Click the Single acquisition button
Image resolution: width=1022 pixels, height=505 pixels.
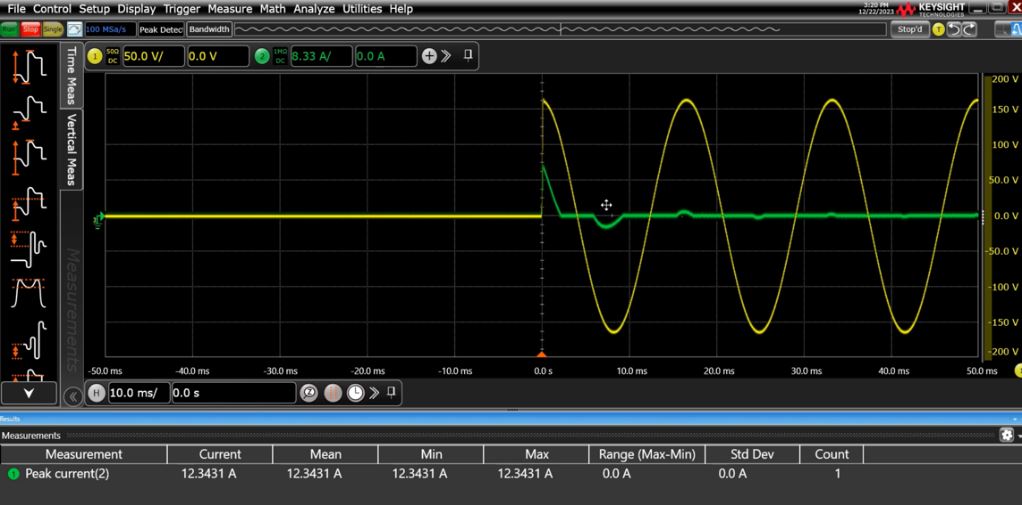coord(53,29)
